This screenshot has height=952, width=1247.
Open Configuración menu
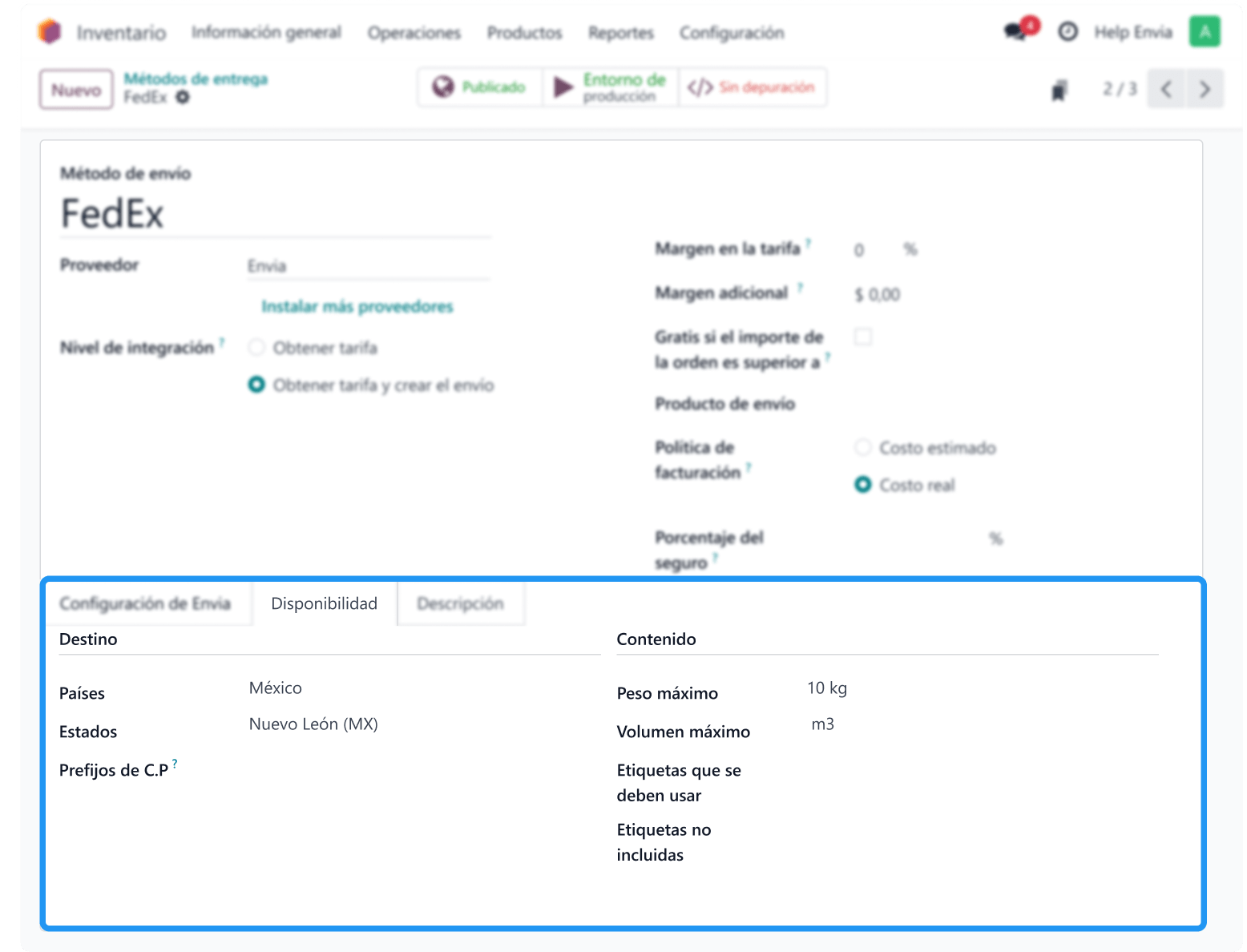point(732,33)
